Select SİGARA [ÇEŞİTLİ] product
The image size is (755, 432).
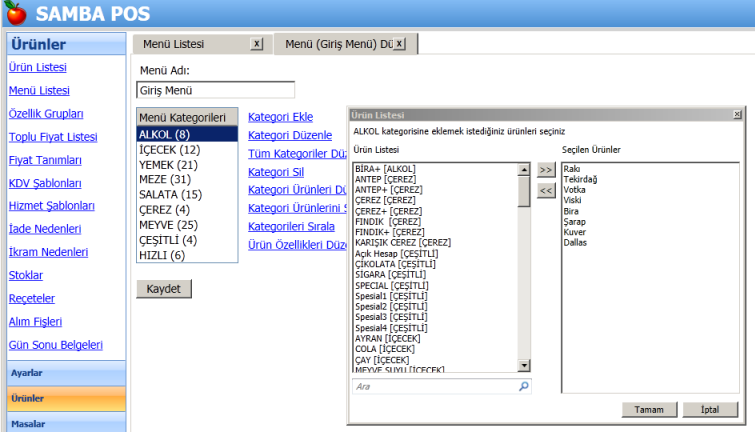(x=391, y=275)
